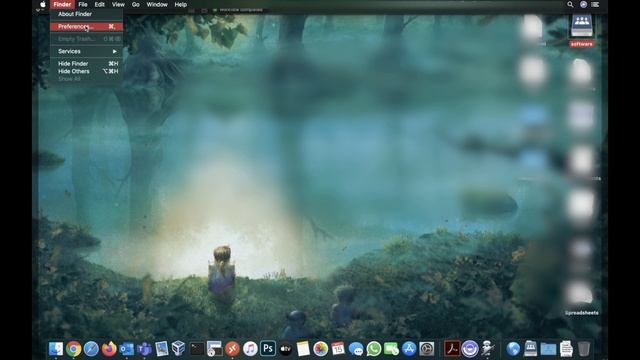Launch Microsoft Remote Desktop from the dock

[x=232, y=349]
